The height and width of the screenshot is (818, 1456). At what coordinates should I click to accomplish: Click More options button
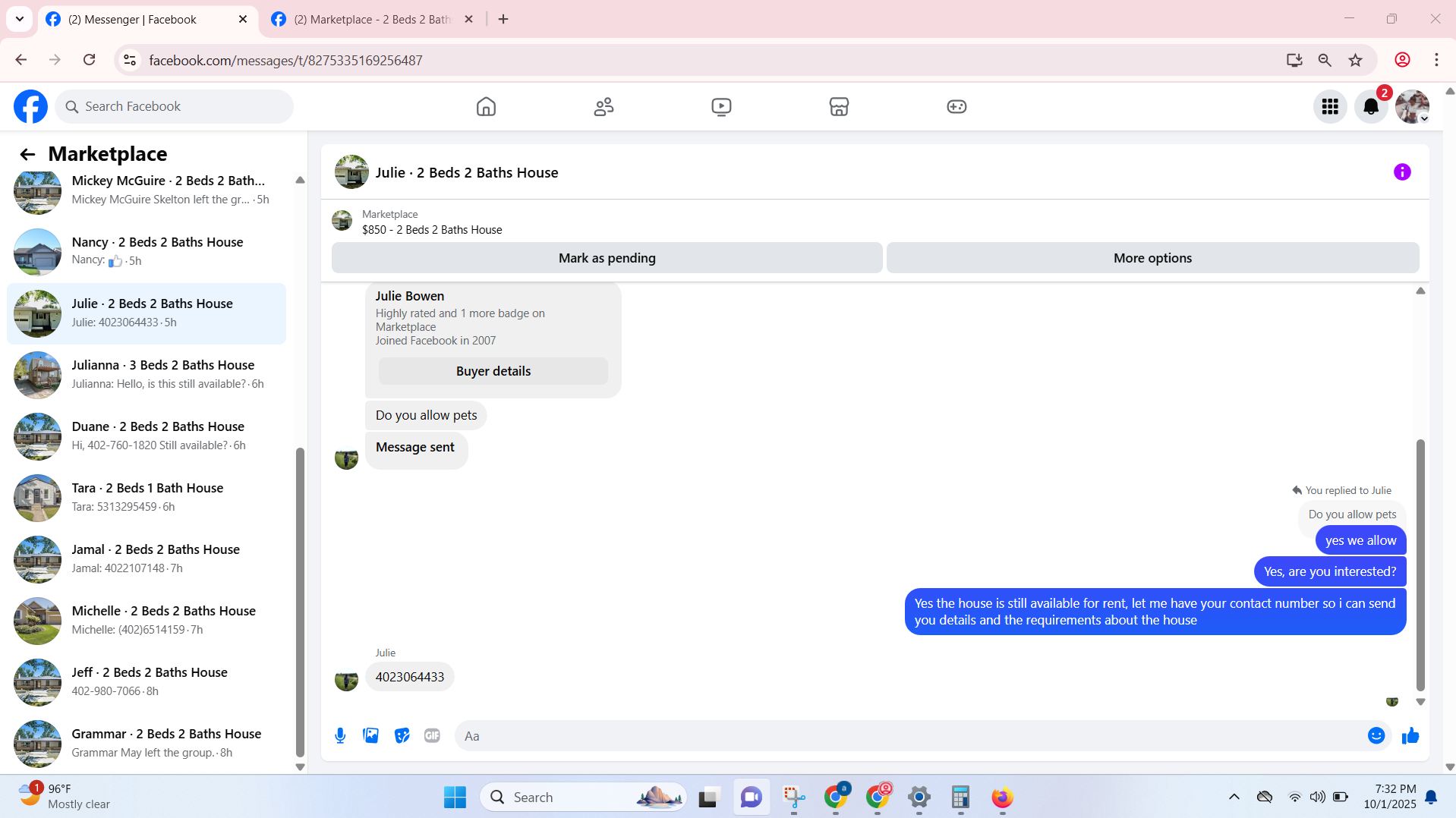coord(1152,258)
